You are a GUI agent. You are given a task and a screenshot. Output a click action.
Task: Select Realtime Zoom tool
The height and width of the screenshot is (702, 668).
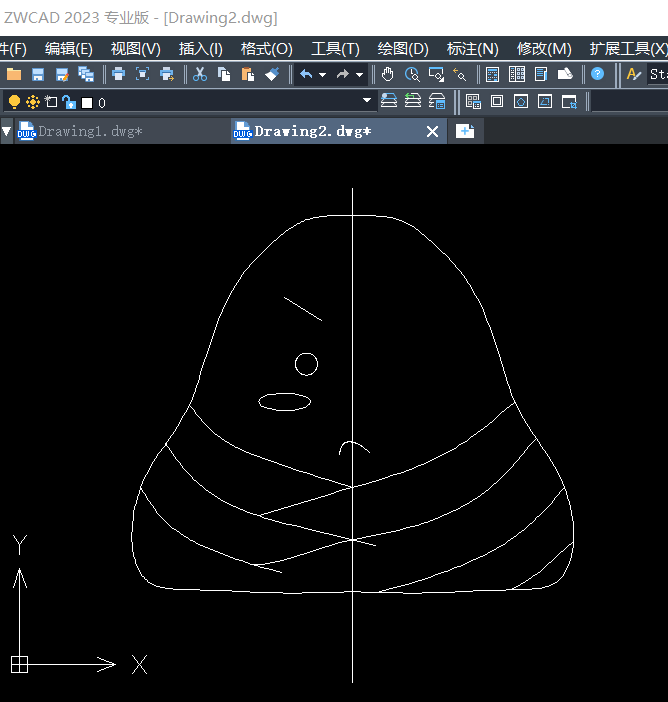[412, 74]
